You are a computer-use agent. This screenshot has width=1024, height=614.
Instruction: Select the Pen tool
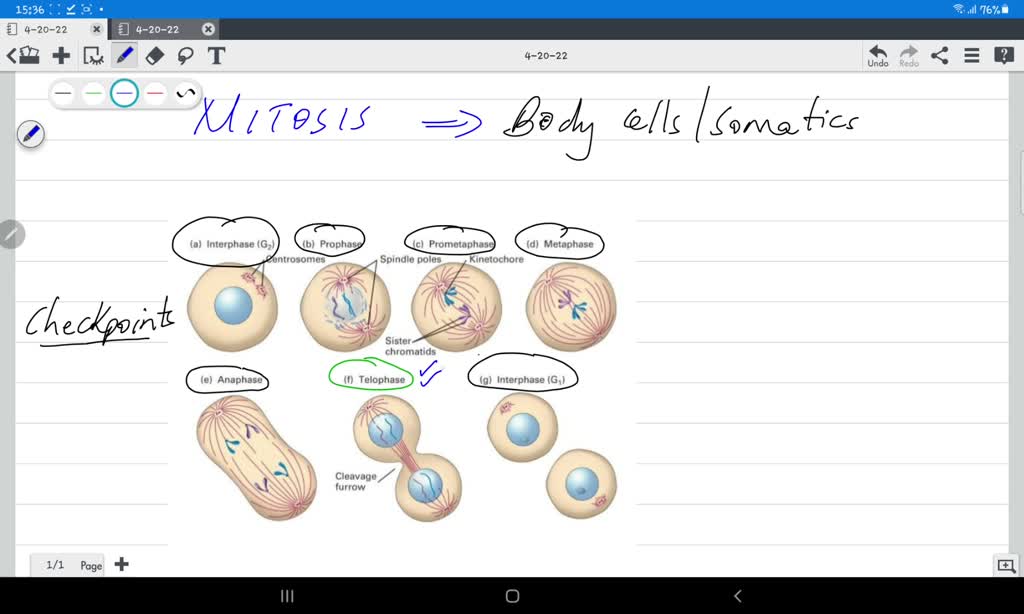(124, 56)
